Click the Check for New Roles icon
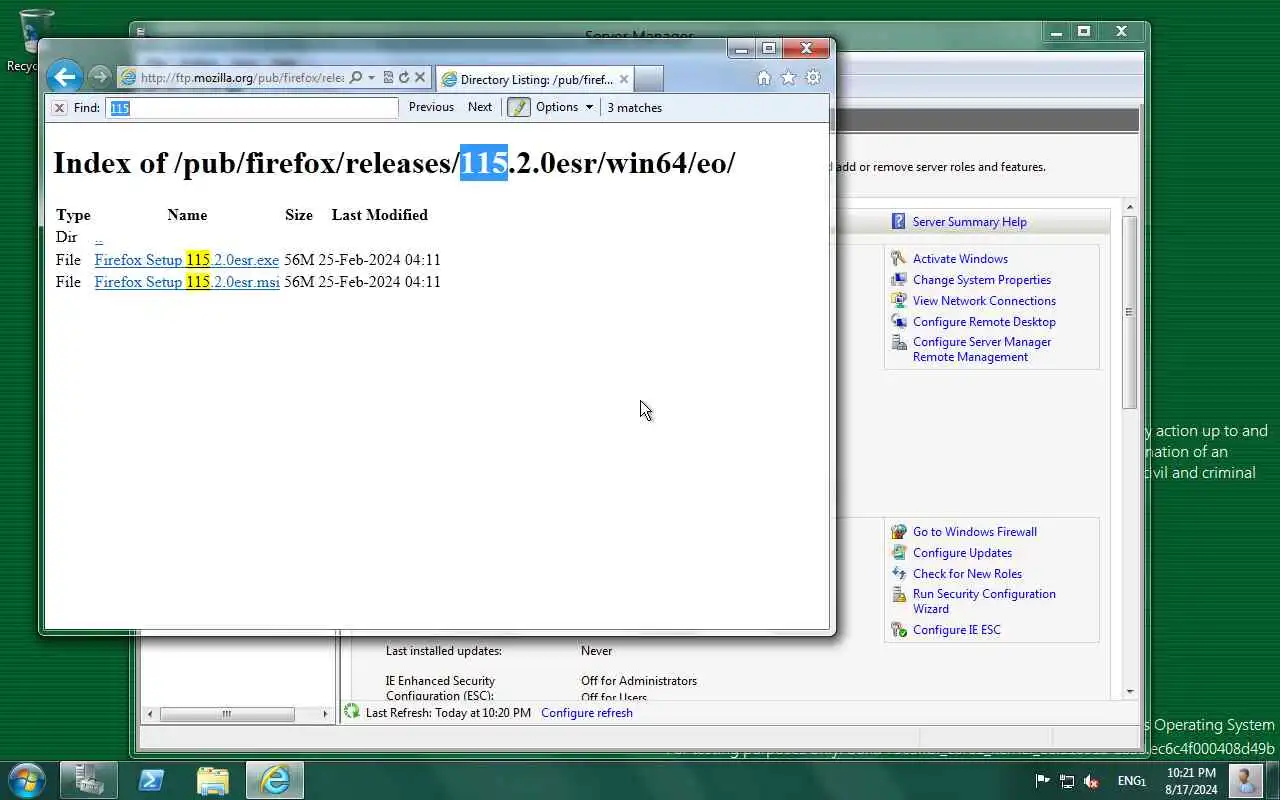 click(898, 574)
